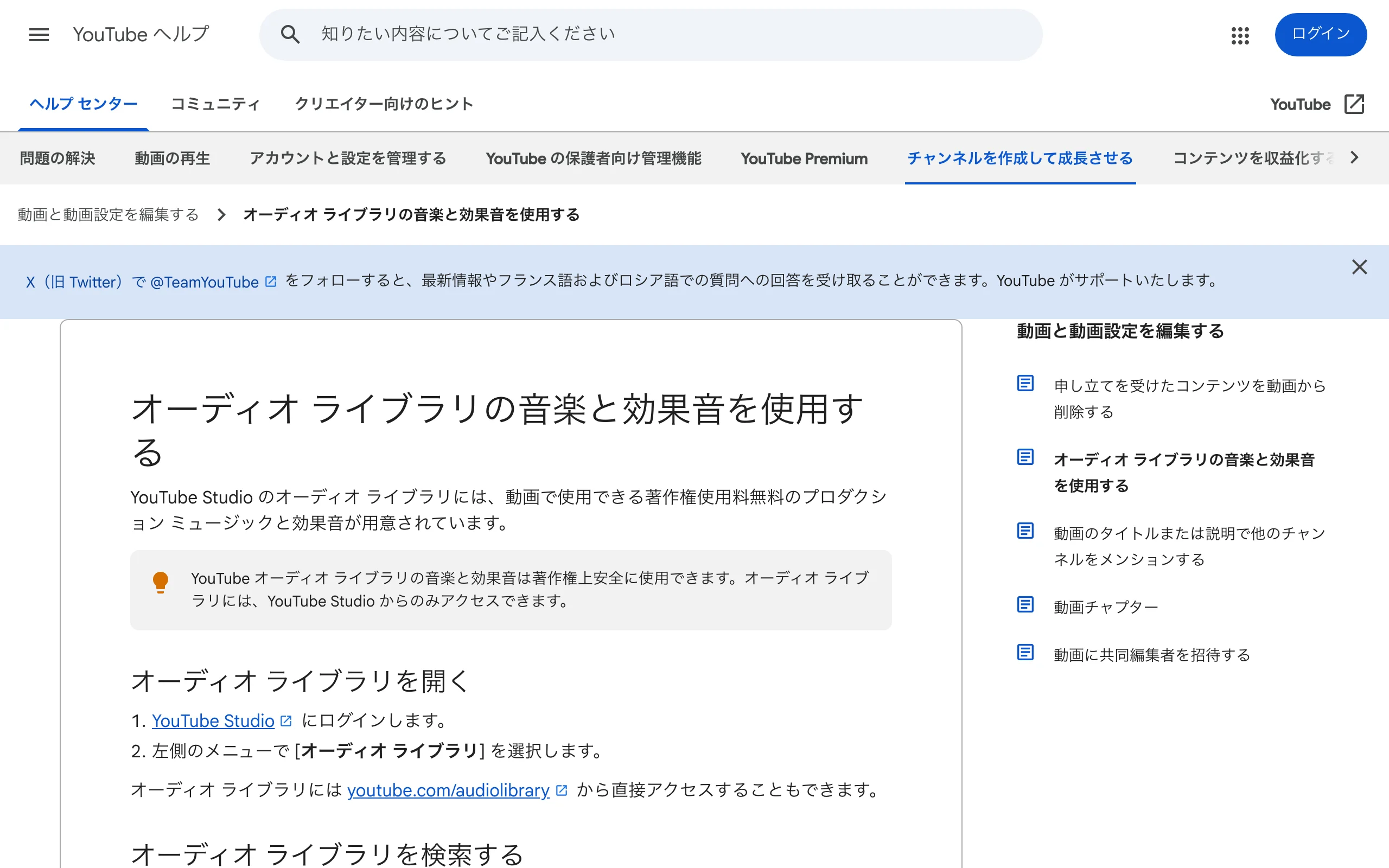This screenshot has width=1389, height=868.
Task: Open YouTube の保護者向け管理機能 category
Action: coord(594,158)
